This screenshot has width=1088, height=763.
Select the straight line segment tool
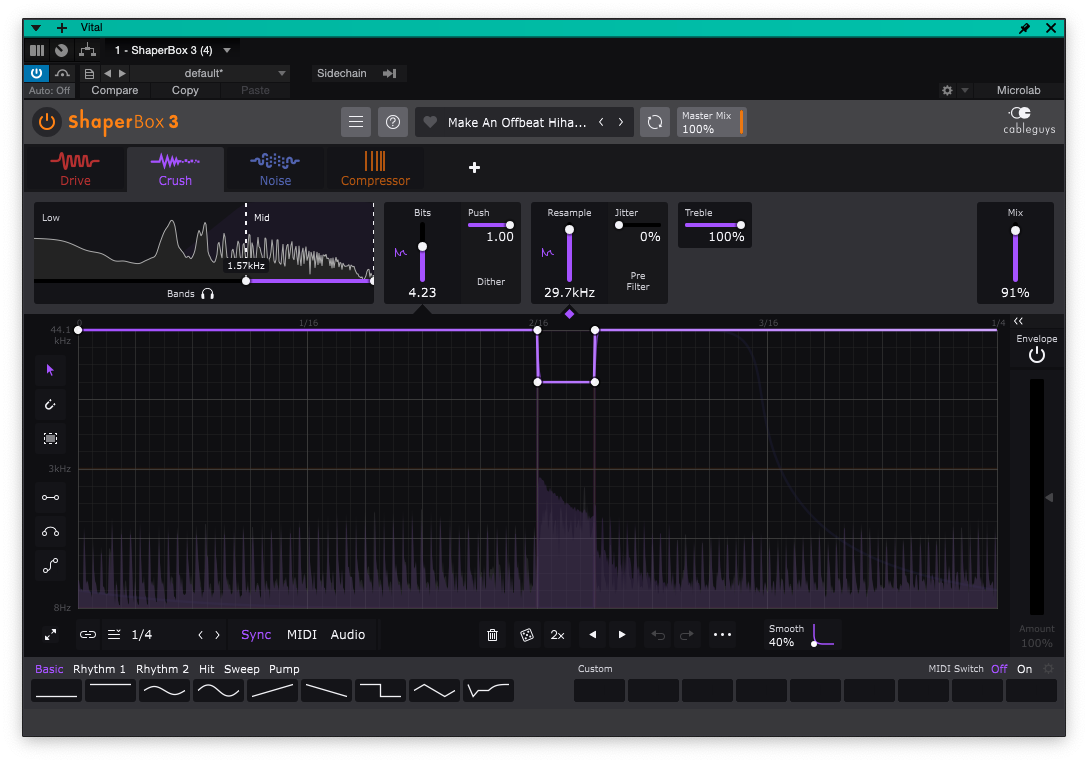50,497
